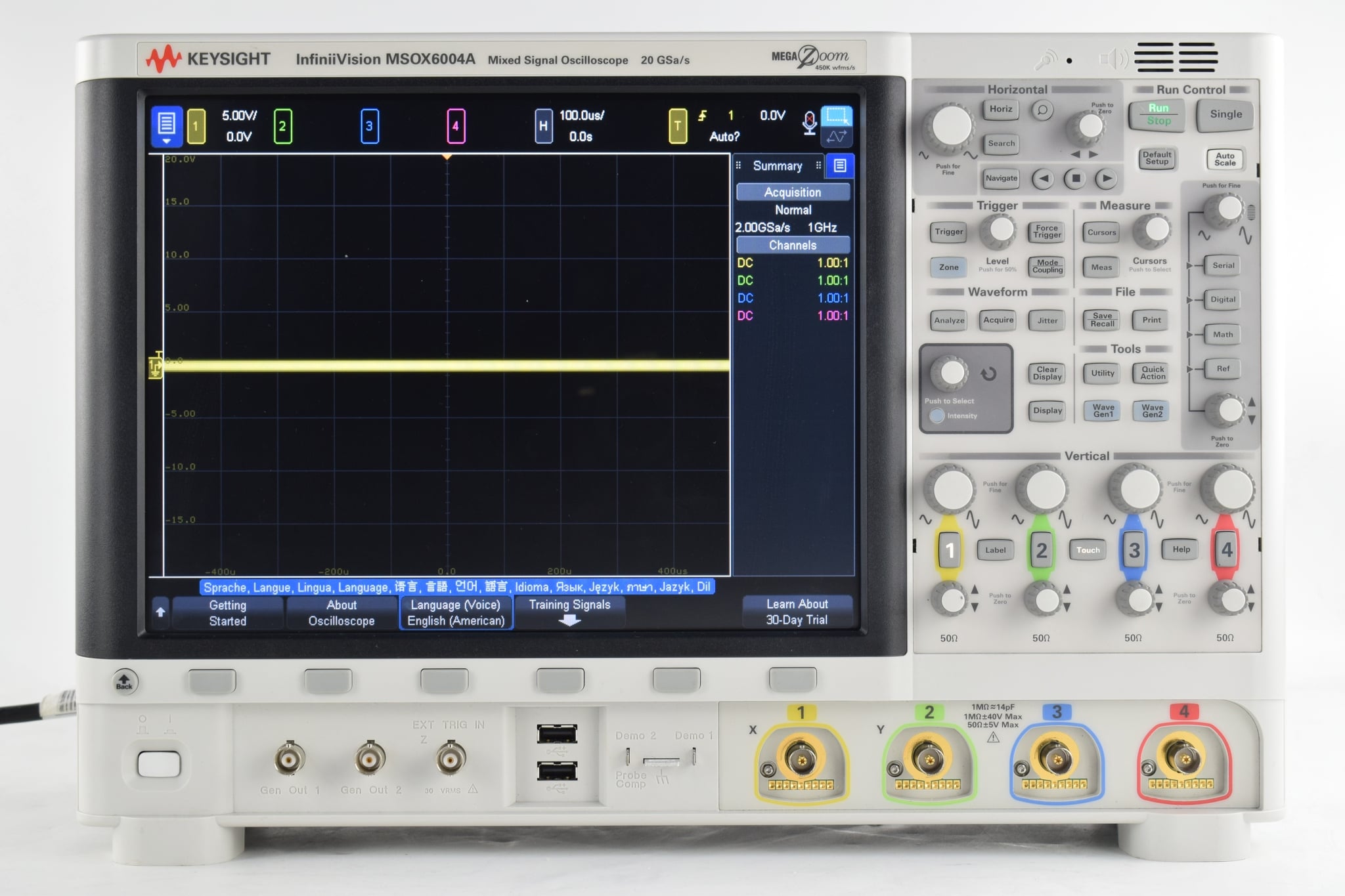
Task: Tap the trigger T badge on screen
Action: pyautogui.click(x=677, y=126)
